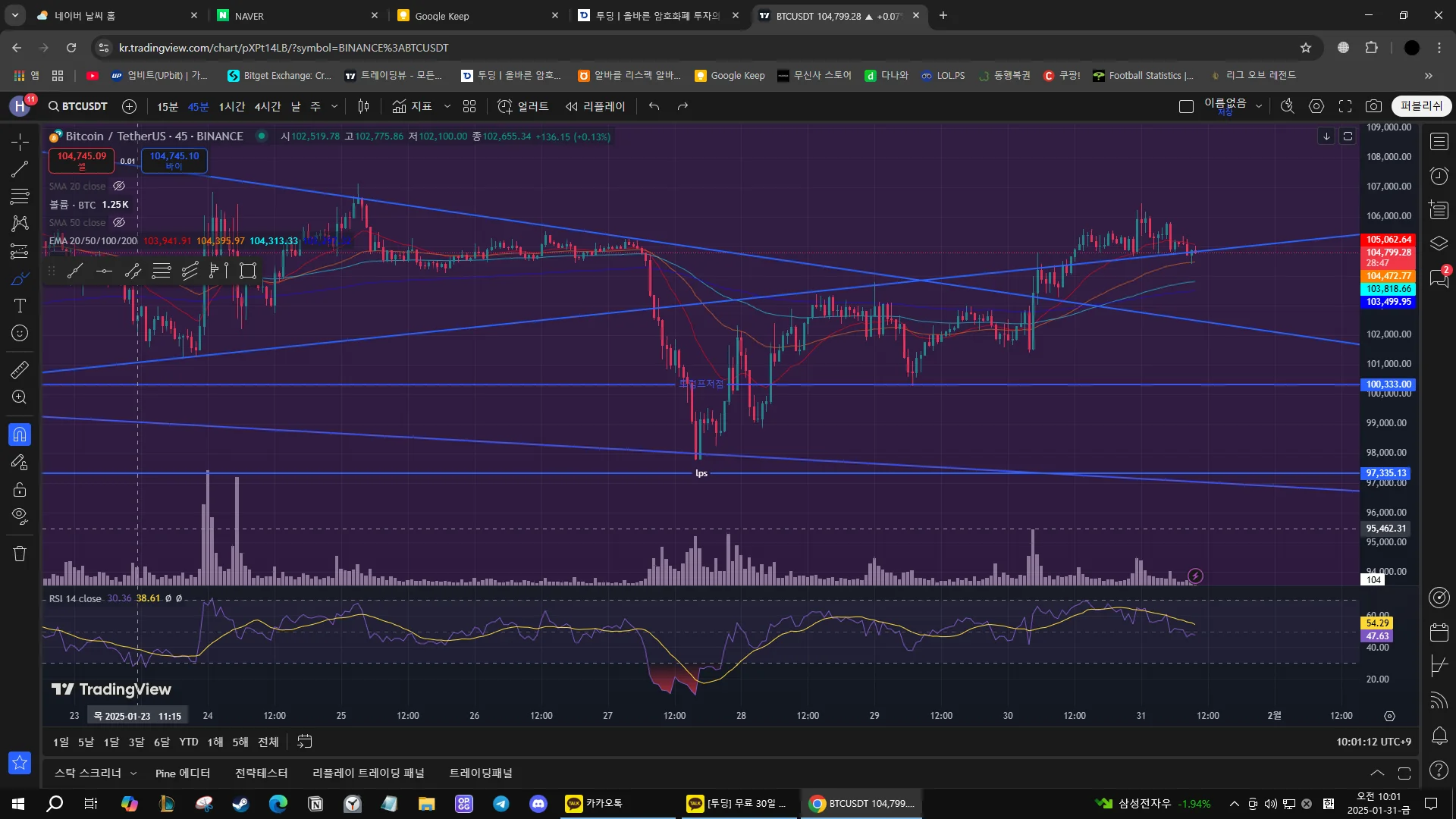Screen dimensions: 1456x819
Task: Click the BTCUSDT symbol search field
Action: (x=77, y=106)
